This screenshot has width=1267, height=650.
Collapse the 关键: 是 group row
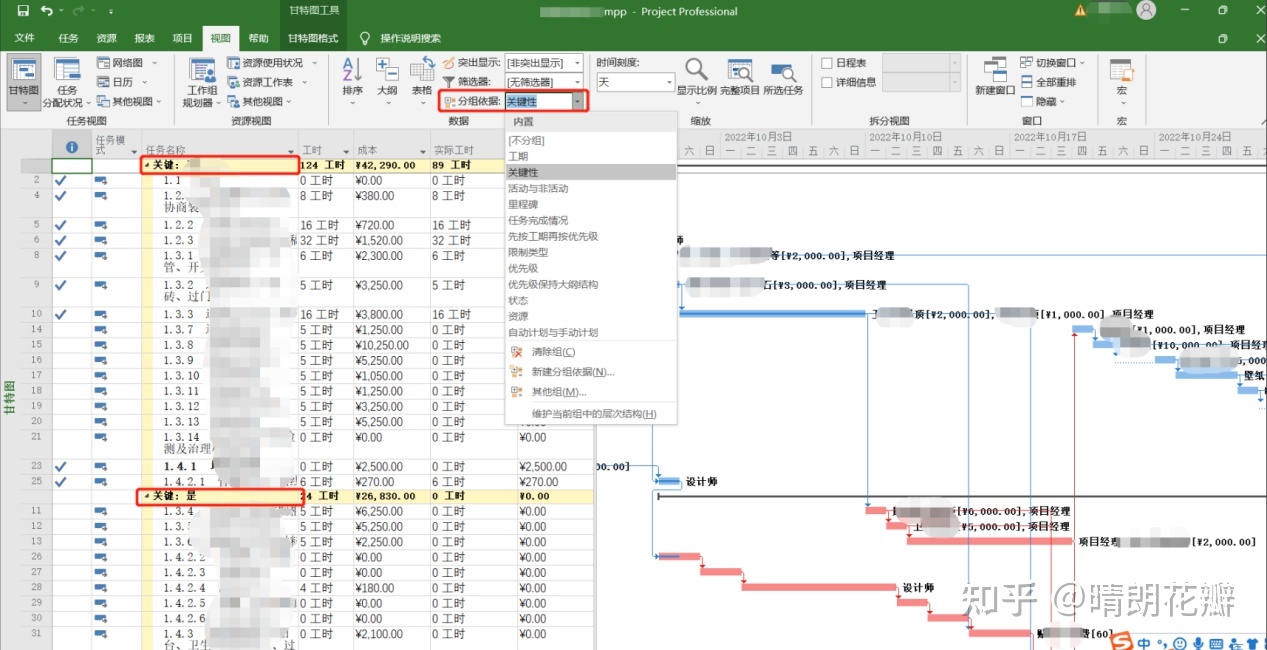point(144,496)
